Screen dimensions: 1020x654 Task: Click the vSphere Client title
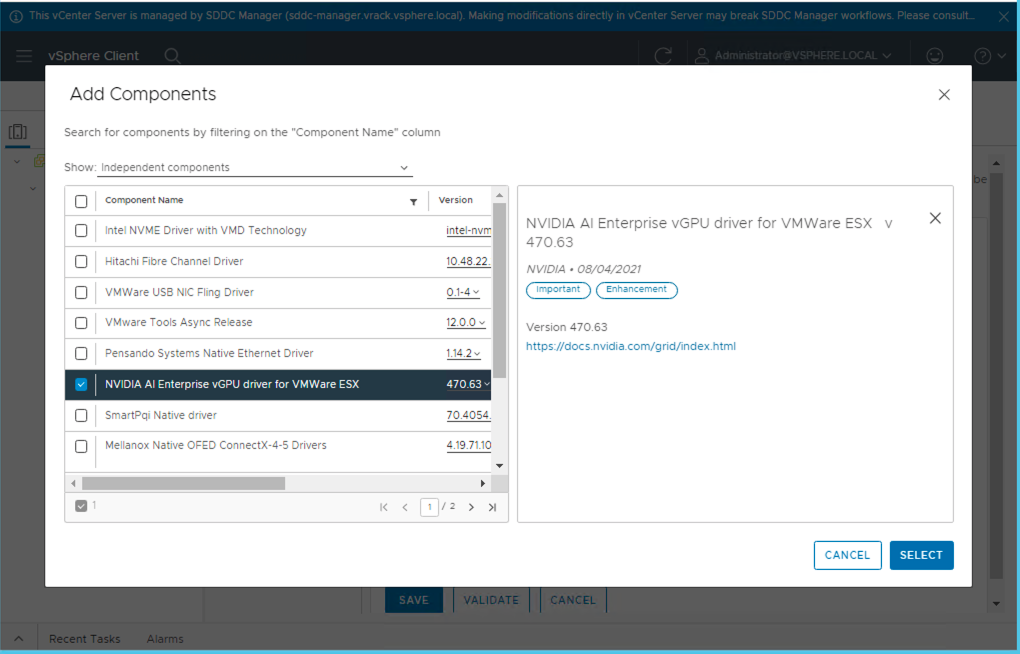pos(93,56)
